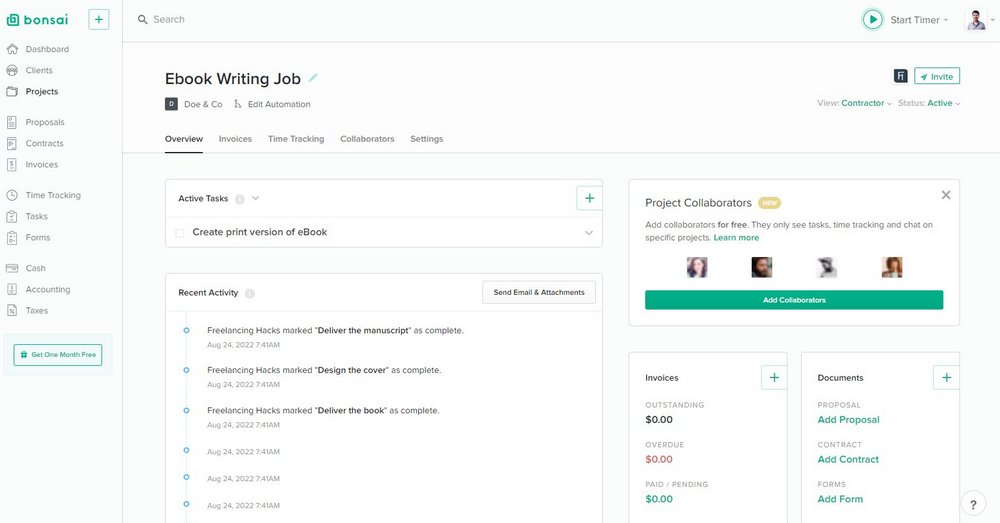Open Cash in the sidebar
1000x523 pixels.
(35, 268)
